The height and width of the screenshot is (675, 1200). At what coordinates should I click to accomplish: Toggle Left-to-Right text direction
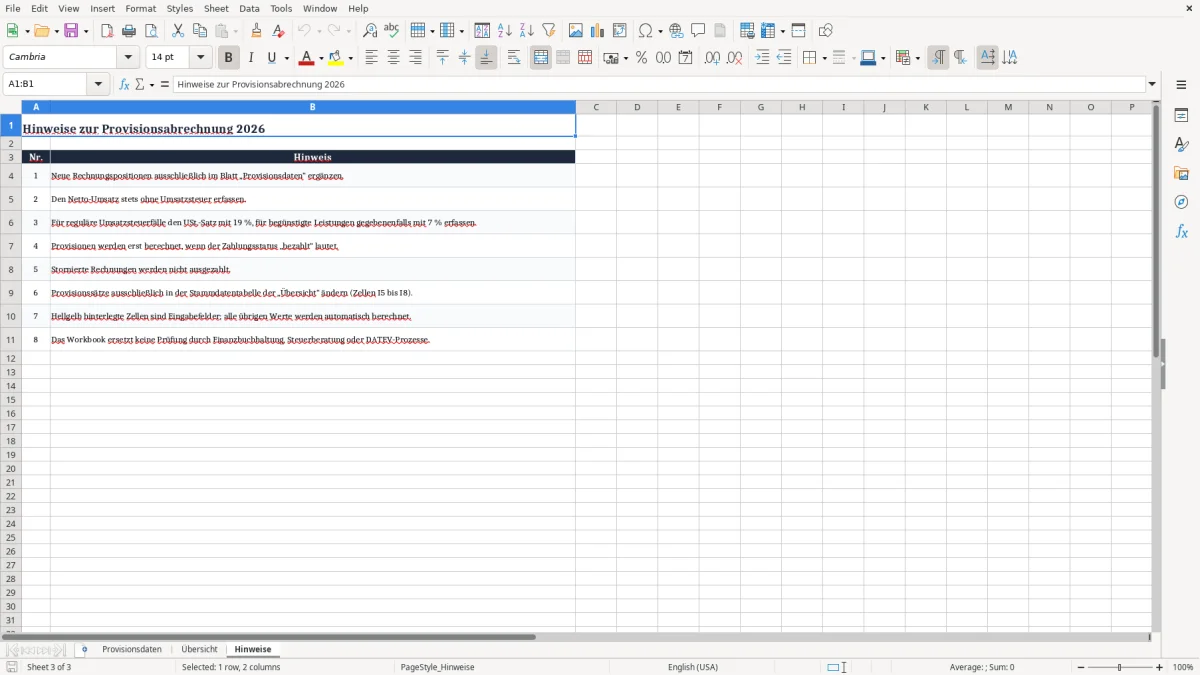tap(938, 58)
